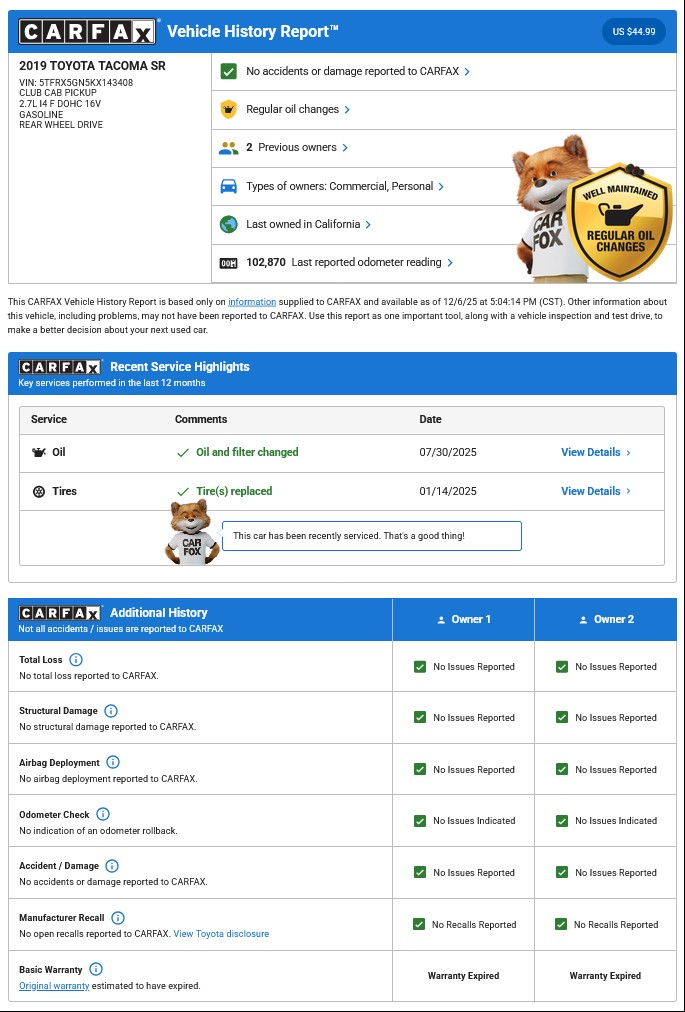Image resolution: width=685 pixels, height=1012 pixels.
Task: Select the Owner 2 column header
Action: (x=606, y=620)
